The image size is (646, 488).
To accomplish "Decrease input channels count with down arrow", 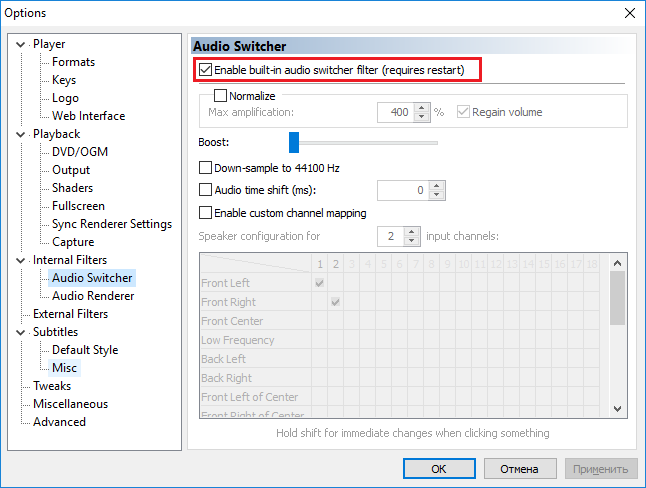I will coord(411,242).
